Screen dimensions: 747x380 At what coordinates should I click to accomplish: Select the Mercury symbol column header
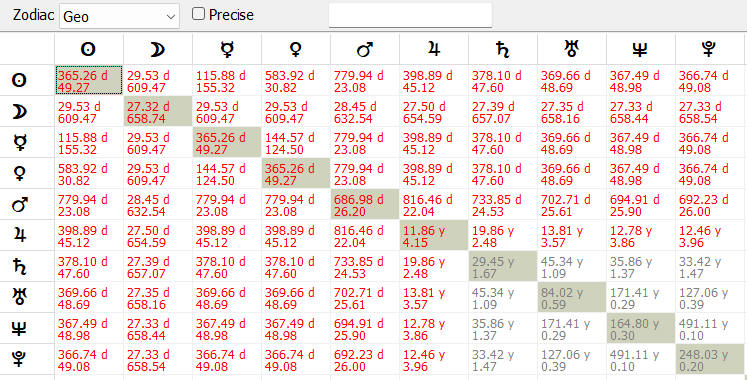pyautogui.click(x=227, y=49)
